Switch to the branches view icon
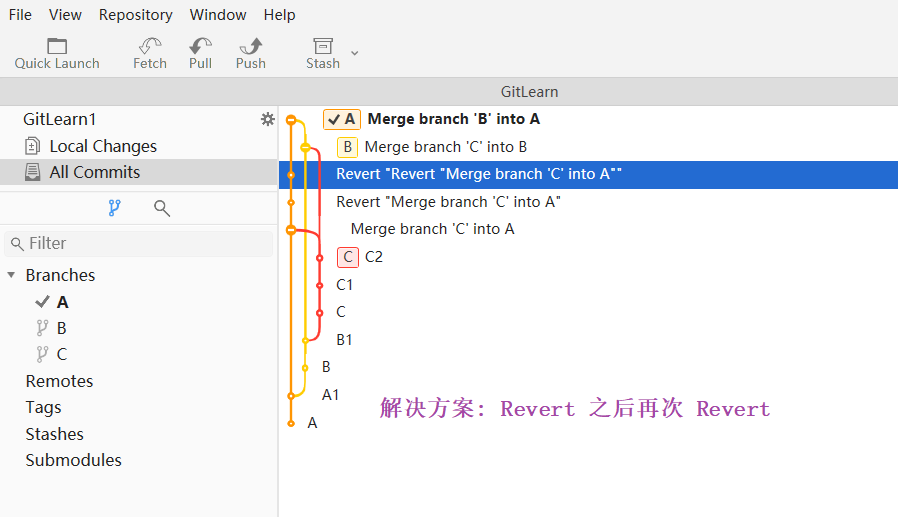Image resolution: width=898 pixels, height=517 pixels. 114,208
